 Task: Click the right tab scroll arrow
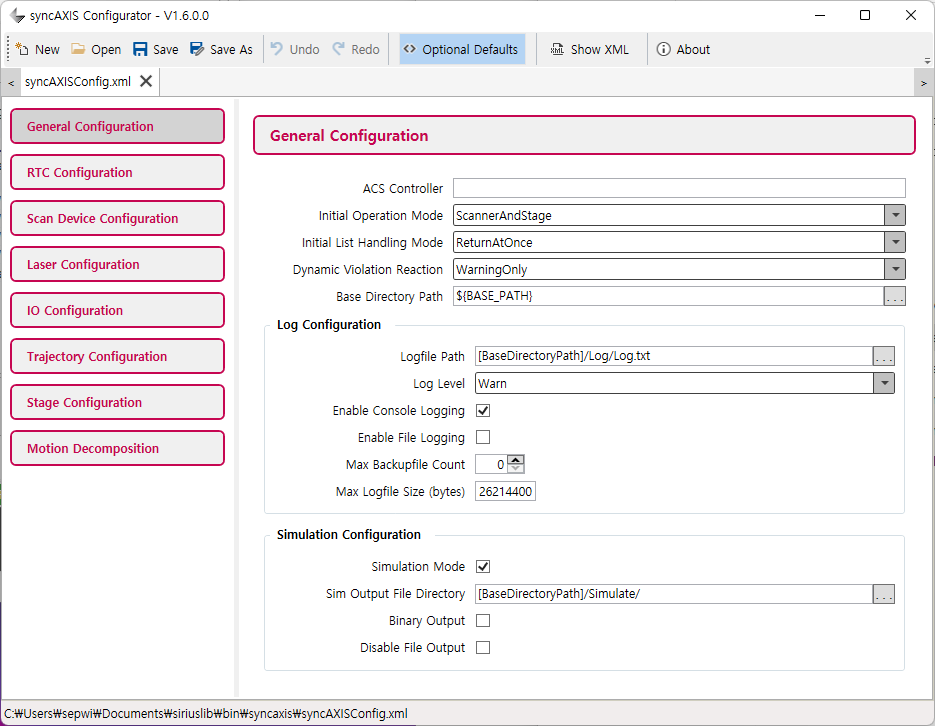924,83
